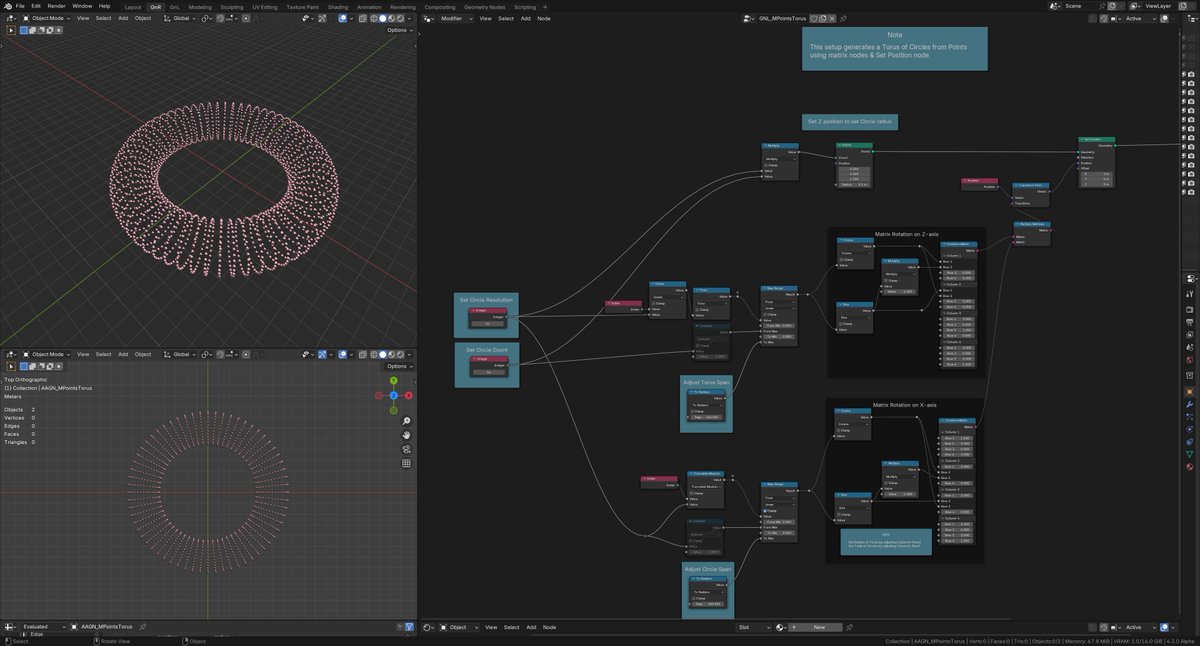Click Zoom view magnifier icon in bottom viewport
Screen dimensions: 1200x646
click(x=407, y=421)
